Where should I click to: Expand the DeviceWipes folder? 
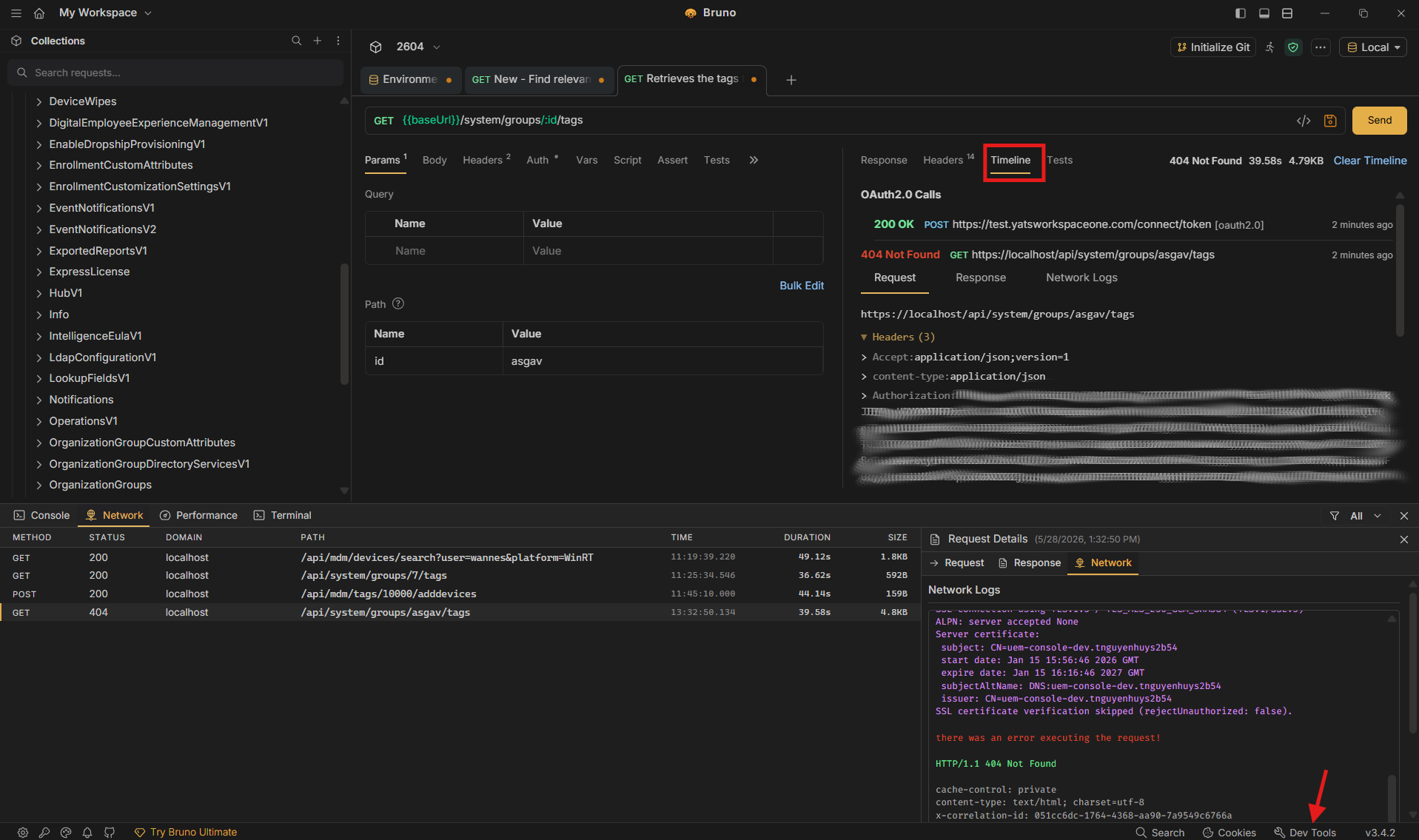[x=39, y=101]
